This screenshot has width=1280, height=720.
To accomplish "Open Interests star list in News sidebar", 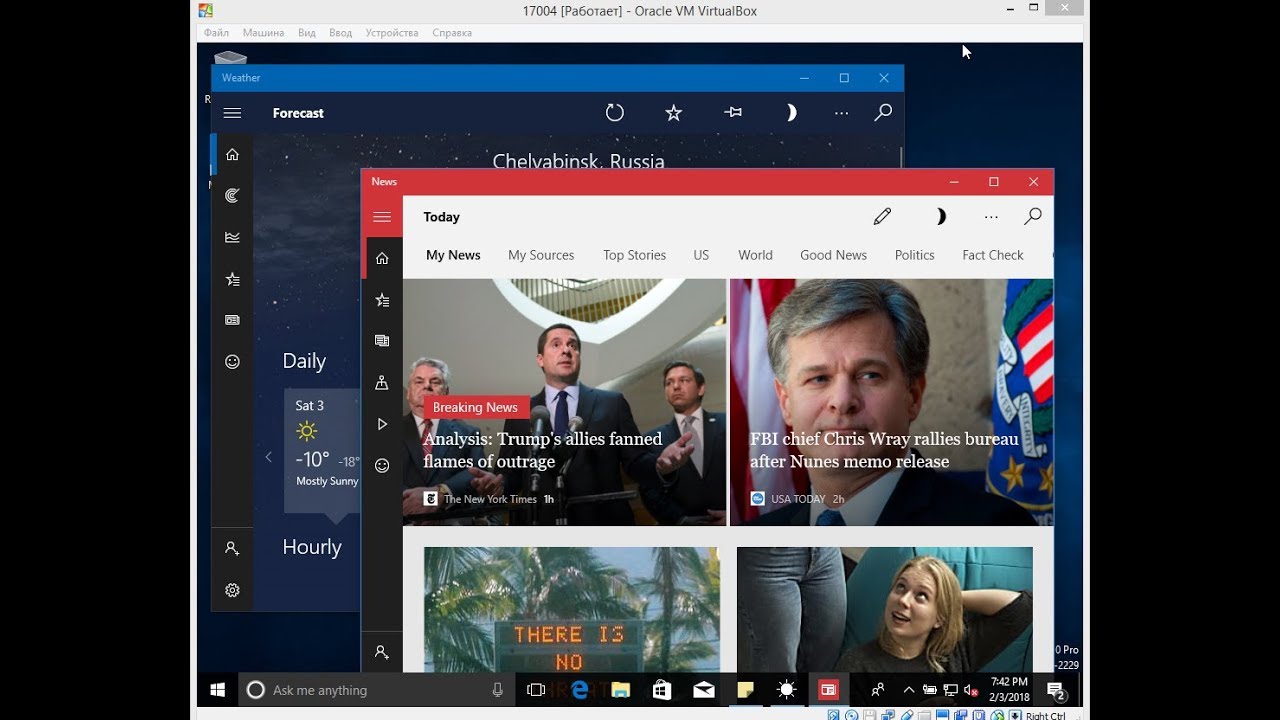I will click(x=382, y=300).
